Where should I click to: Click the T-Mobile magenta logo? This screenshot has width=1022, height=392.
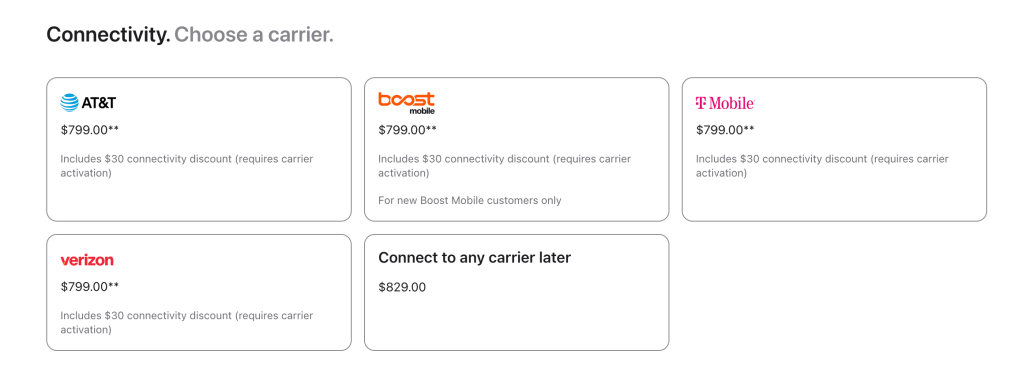pos(725,103)
